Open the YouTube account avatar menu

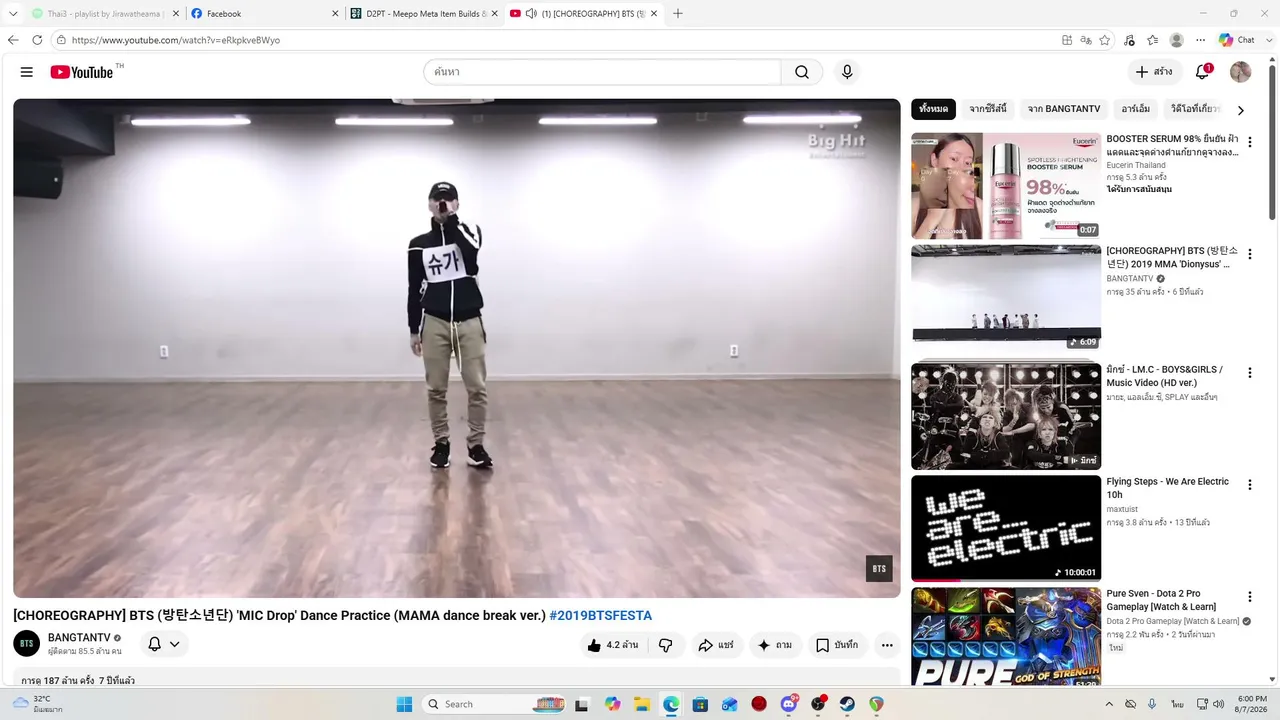[x=1240, y=72]
